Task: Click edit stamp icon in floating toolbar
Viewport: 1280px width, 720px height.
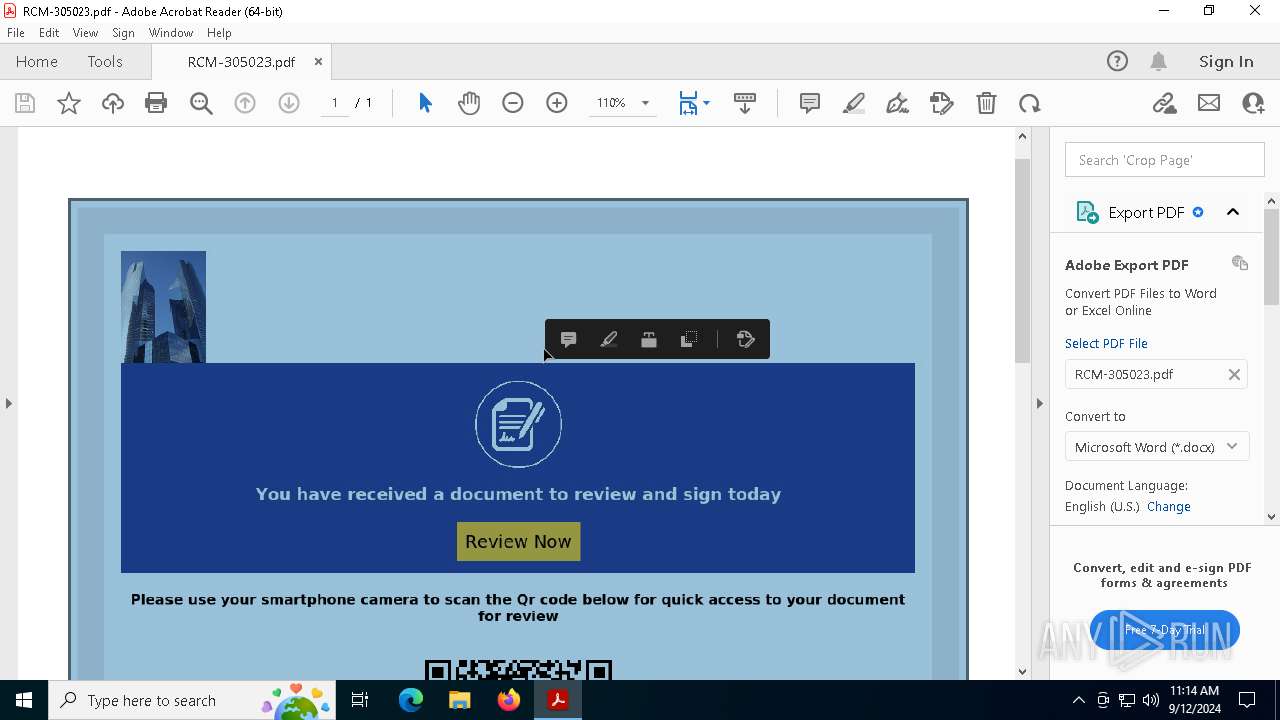Action: (x=746, y=340)
